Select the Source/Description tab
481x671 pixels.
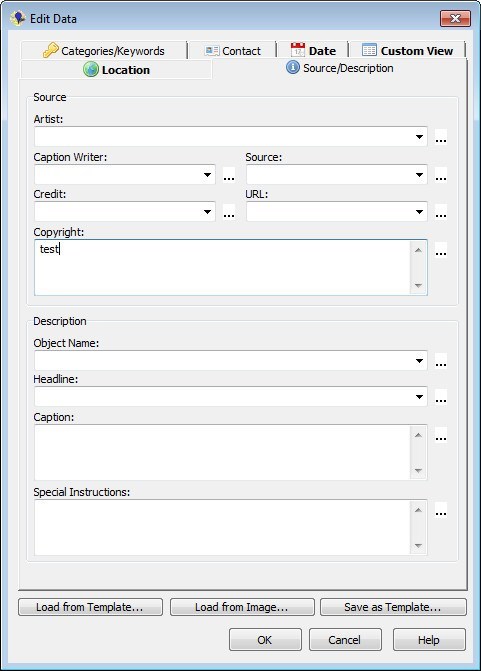tap(340, 68)
